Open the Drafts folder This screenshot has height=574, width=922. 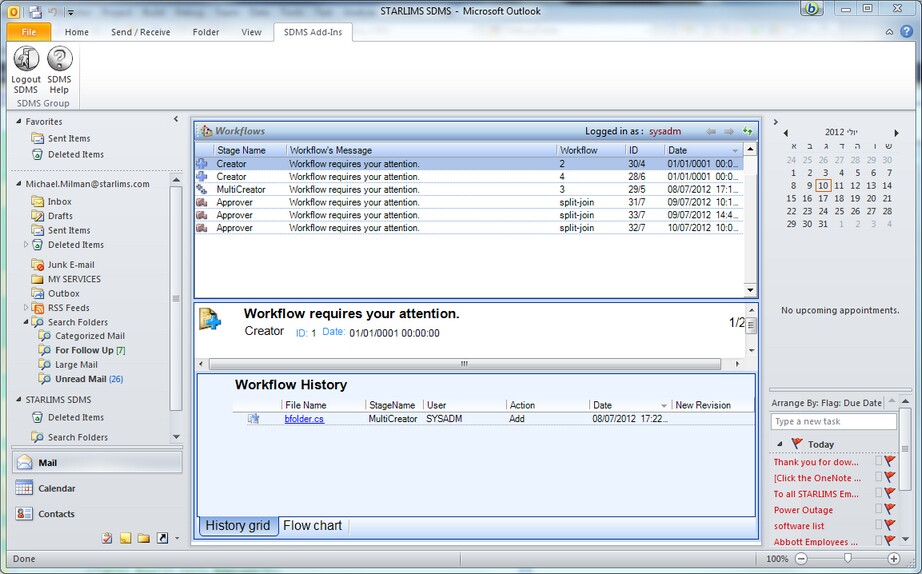[60, 216]
